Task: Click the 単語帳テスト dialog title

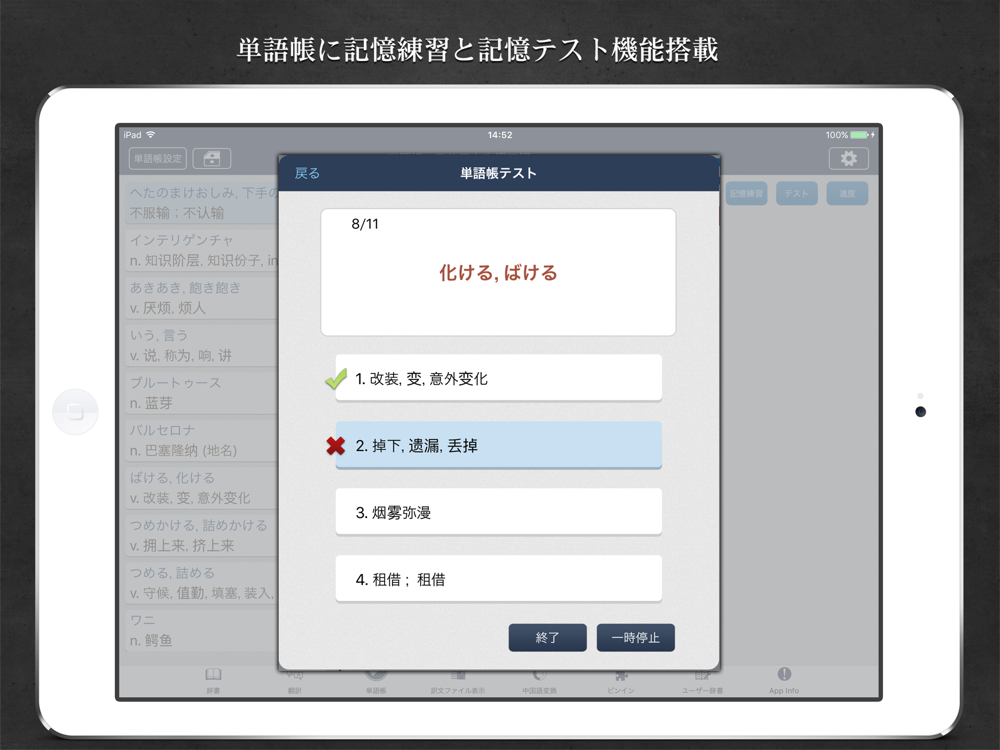Action: tap(498, 173)
